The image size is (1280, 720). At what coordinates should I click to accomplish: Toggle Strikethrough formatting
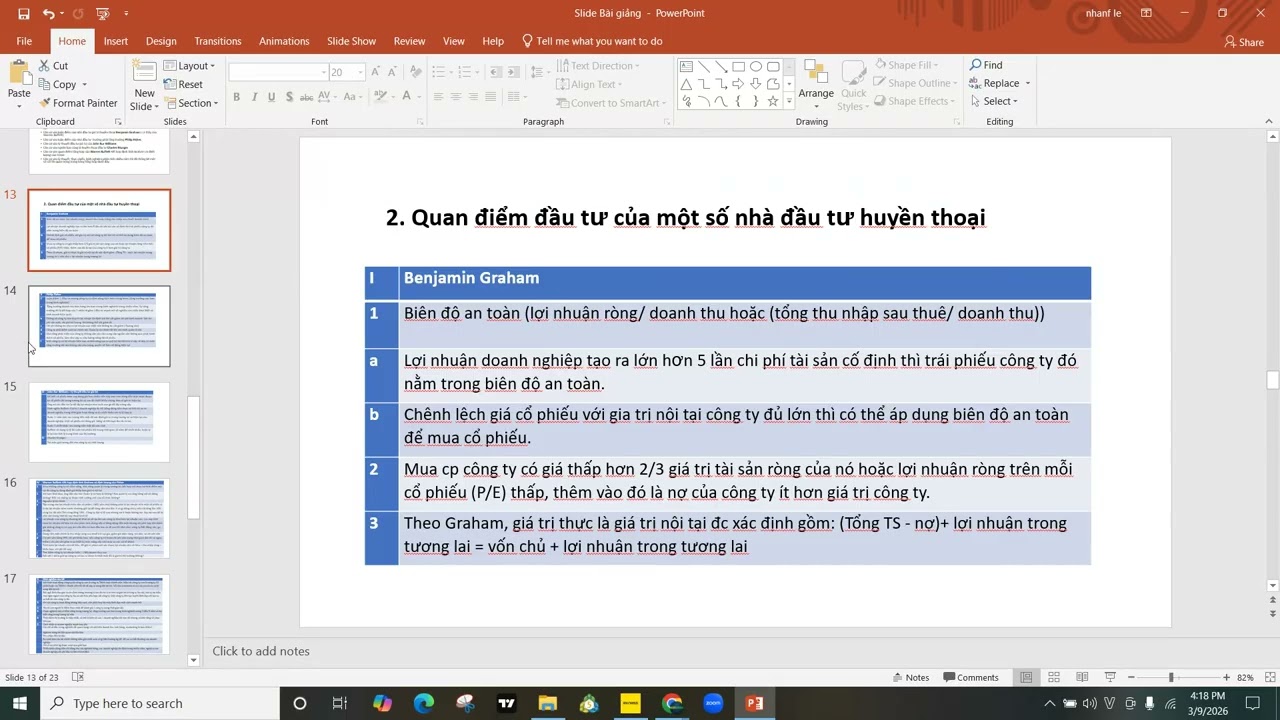[306, 97]
